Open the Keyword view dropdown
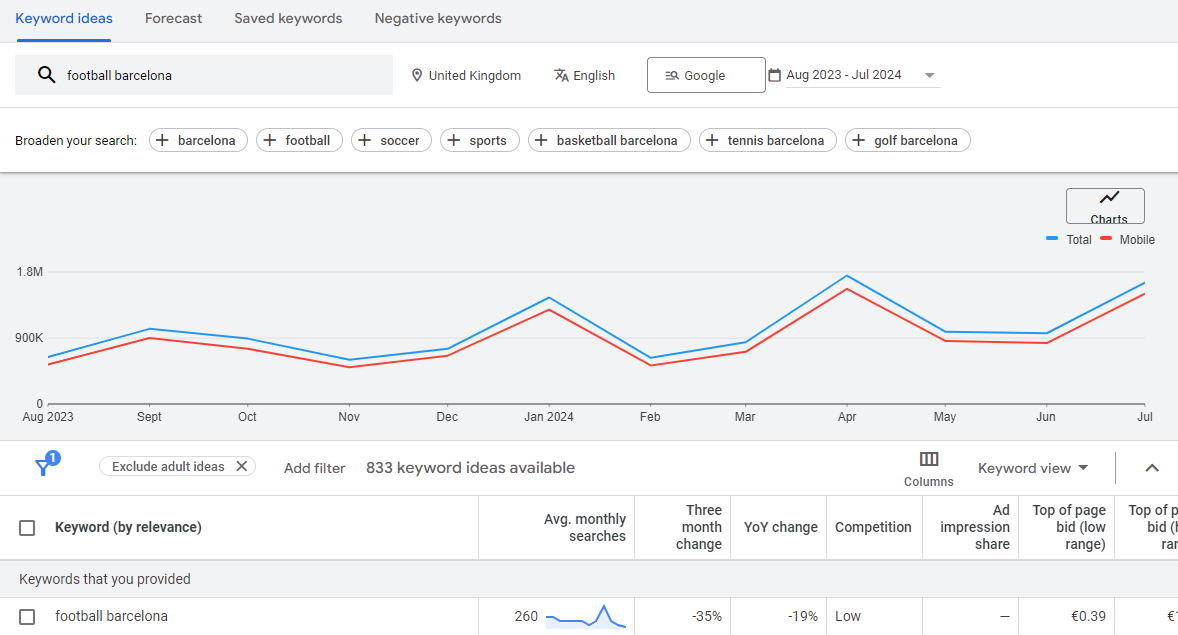 (x=1033, y=468)
